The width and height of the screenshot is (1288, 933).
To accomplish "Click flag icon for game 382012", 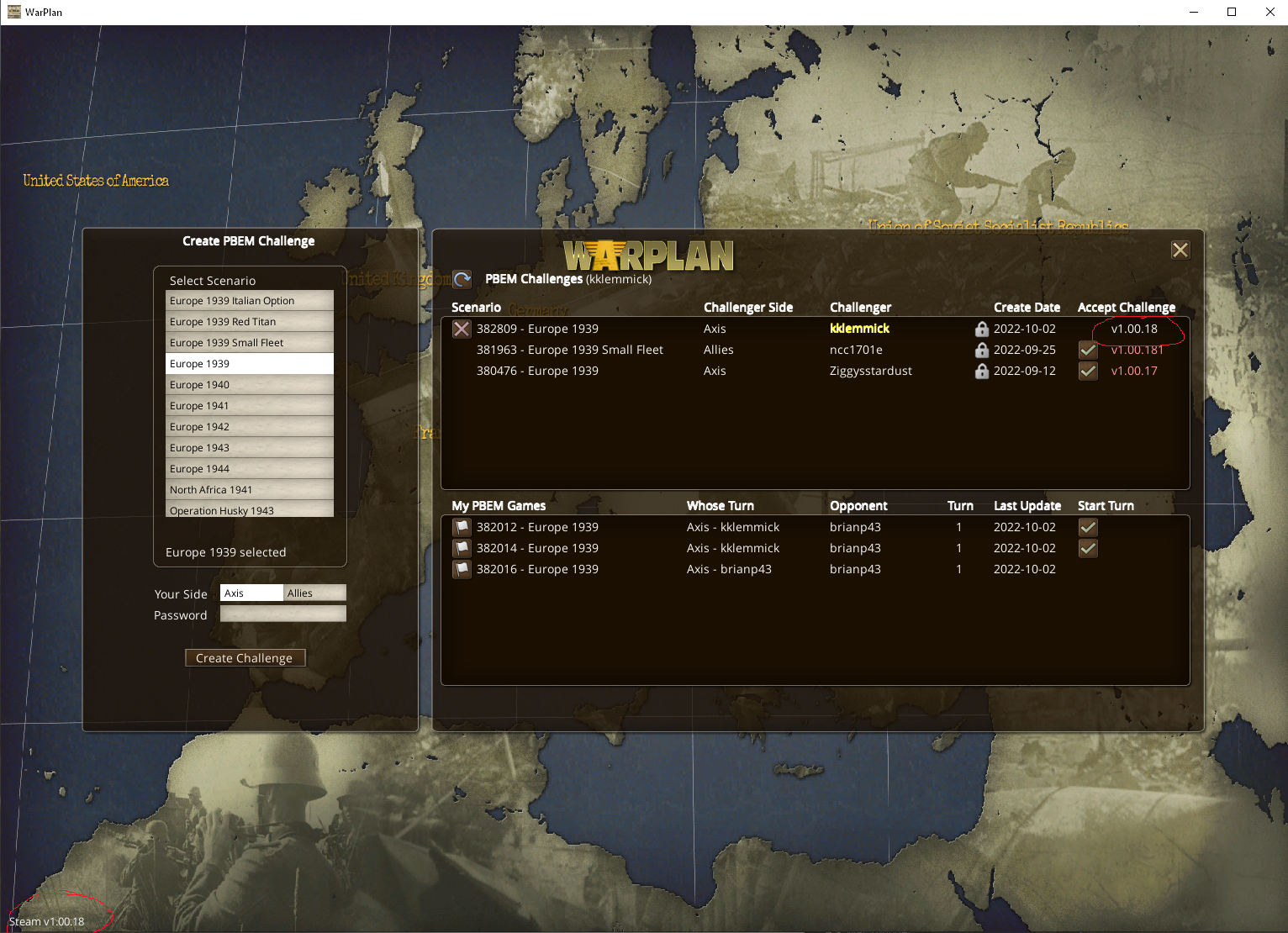I will point(462,527).
